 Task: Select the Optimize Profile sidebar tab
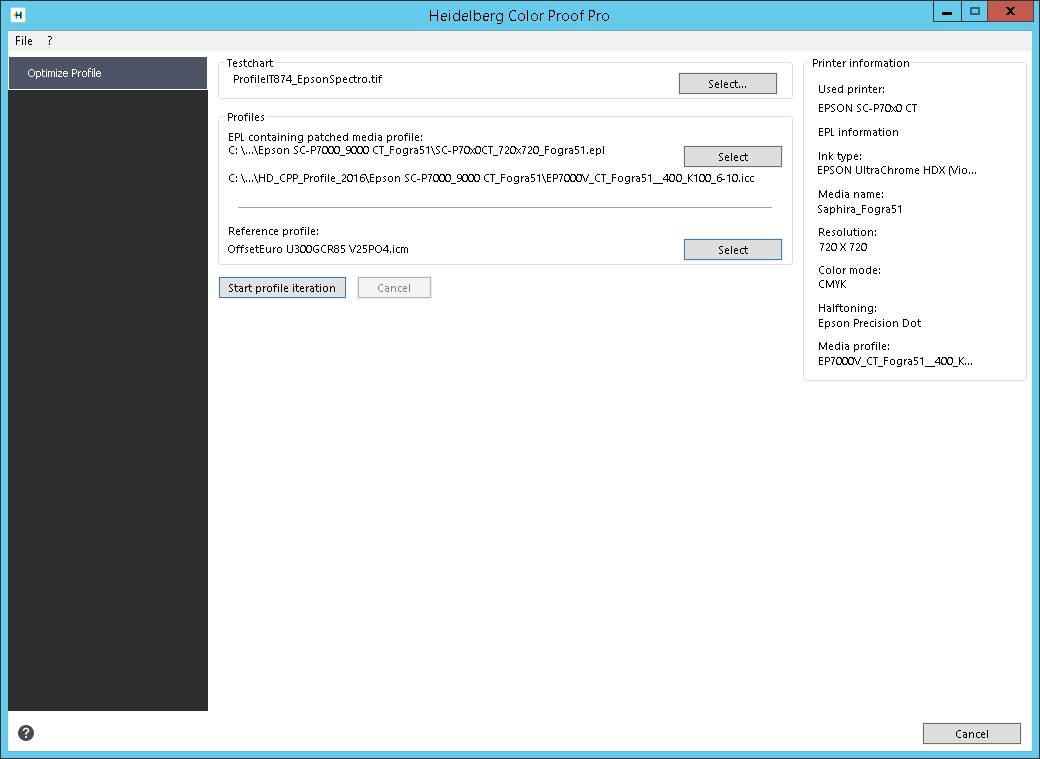point(108,73)
